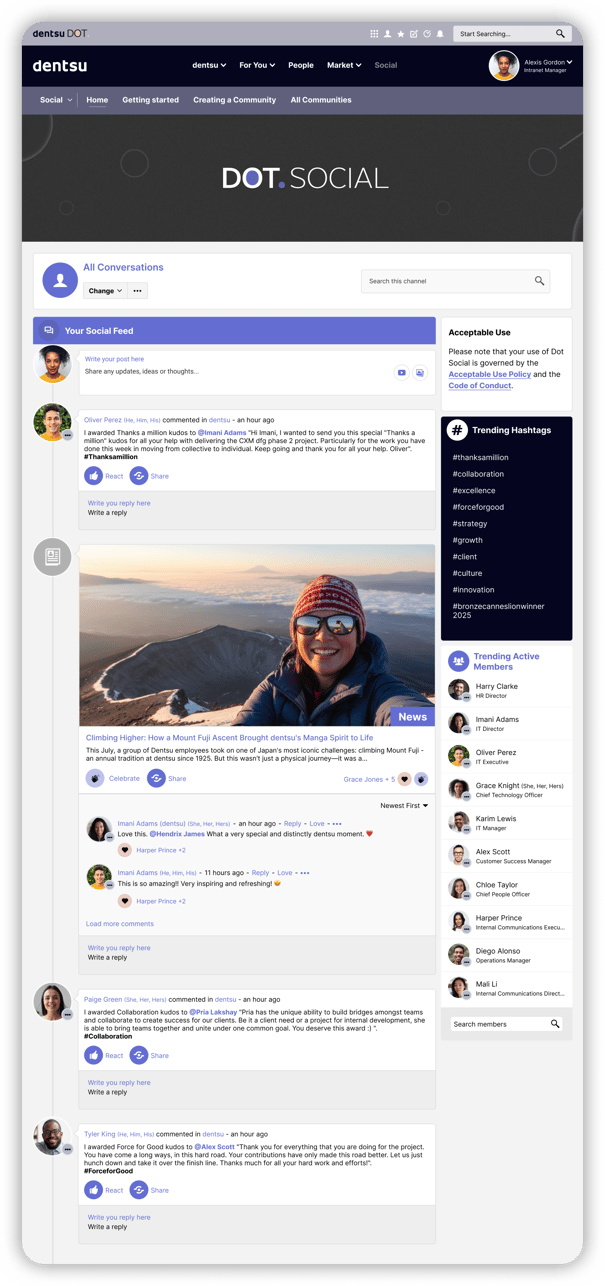Open Chloe Taylor member profile

point(497,885)
